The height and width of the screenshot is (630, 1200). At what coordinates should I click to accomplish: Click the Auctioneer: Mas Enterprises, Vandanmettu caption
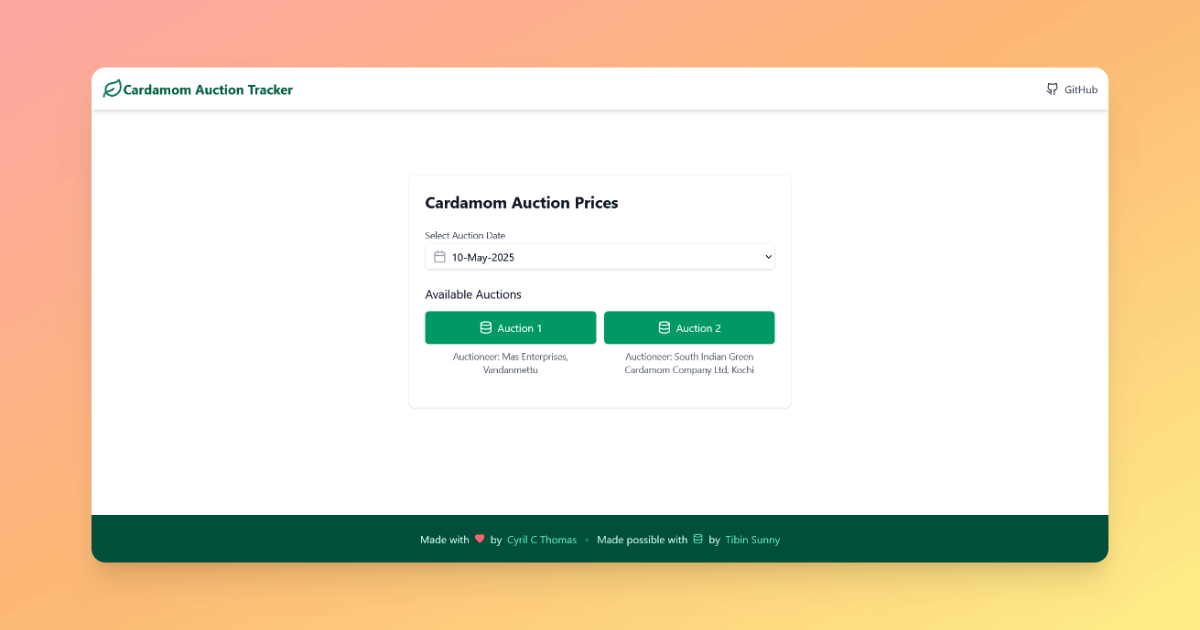(510, 363)
